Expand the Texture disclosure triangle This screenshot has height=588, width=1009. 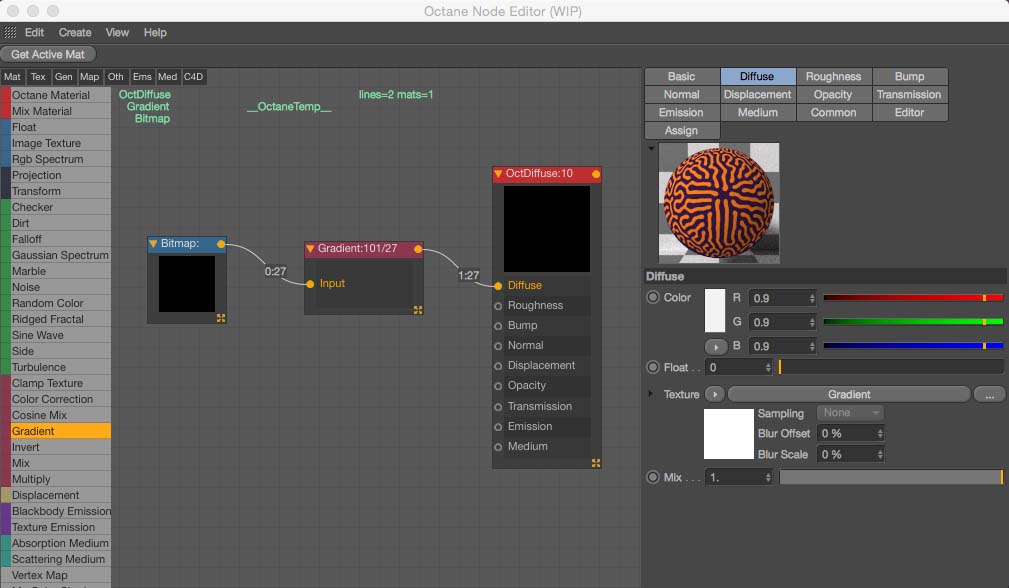click(x=651, y=393)
